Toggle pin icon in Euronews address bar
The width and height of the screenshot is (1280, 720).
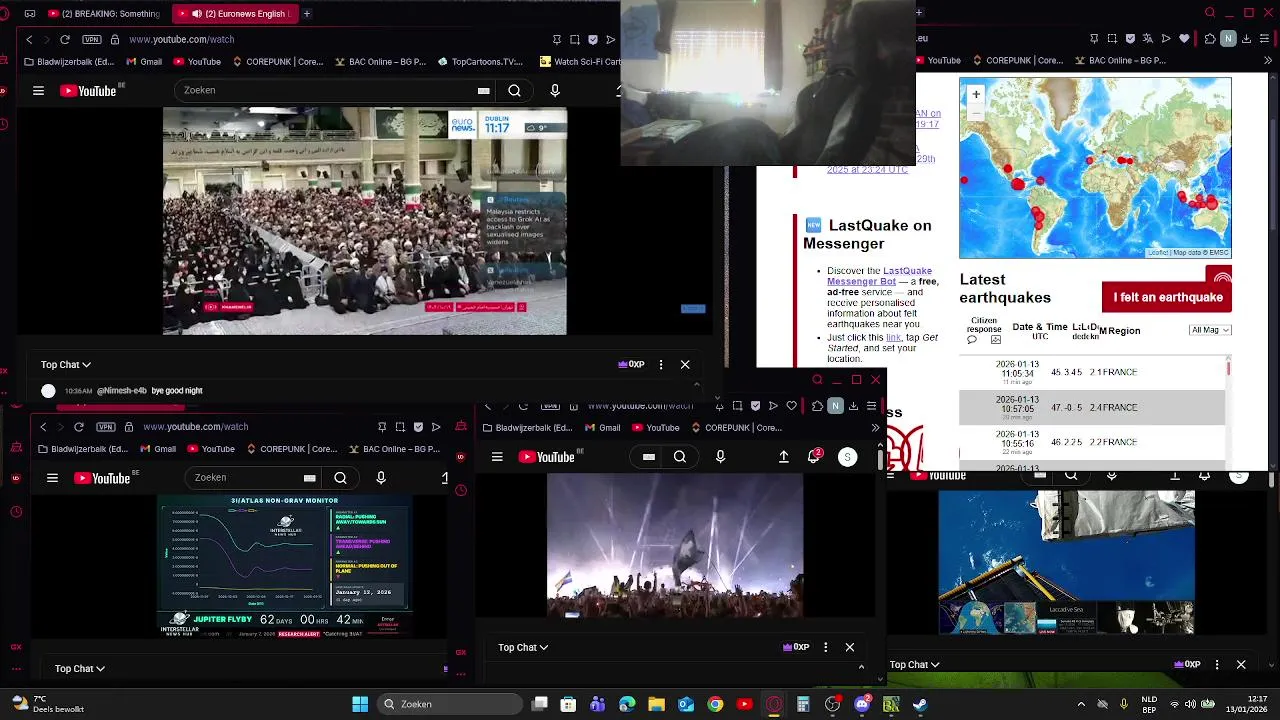(557, 39)
